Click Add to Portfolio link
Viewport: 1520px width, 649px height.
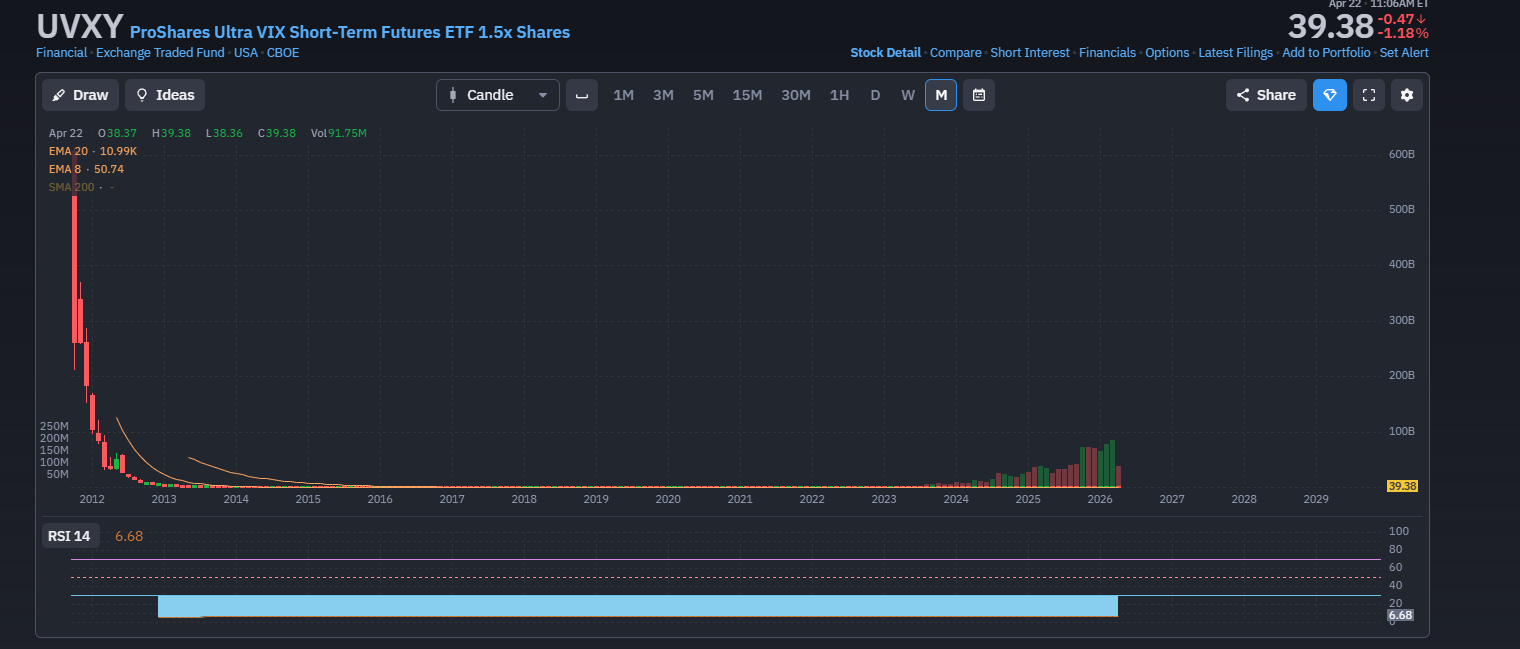pos(1326,53)
